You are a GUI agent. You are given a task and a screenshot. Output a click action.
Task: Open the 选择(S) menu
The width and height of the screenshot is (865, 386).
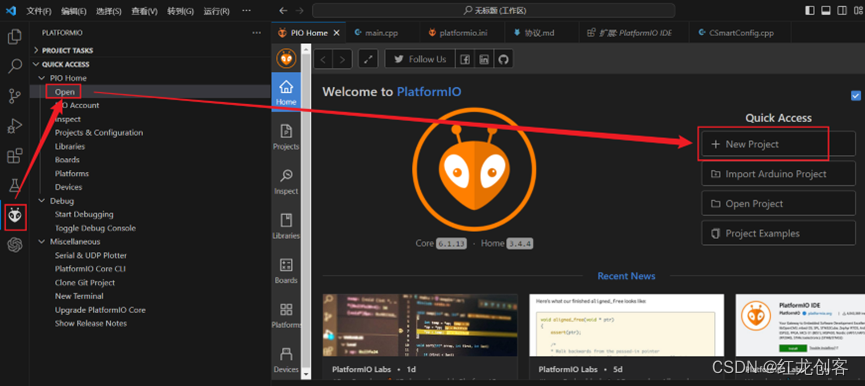[109, 11]
